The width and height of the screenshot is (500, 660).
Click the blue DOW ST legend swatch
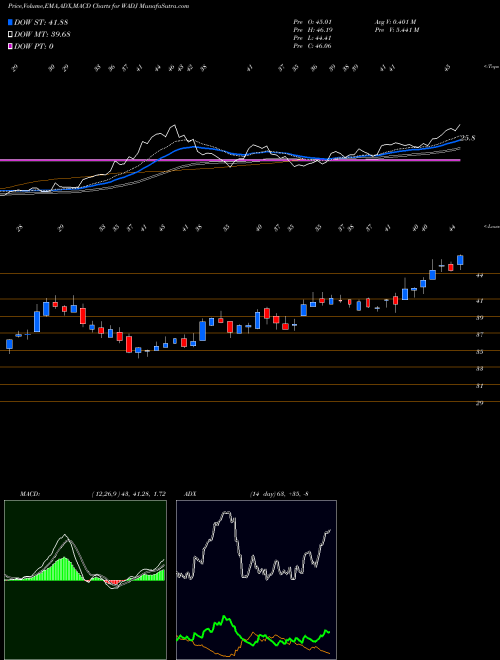(x=10, y=22)
